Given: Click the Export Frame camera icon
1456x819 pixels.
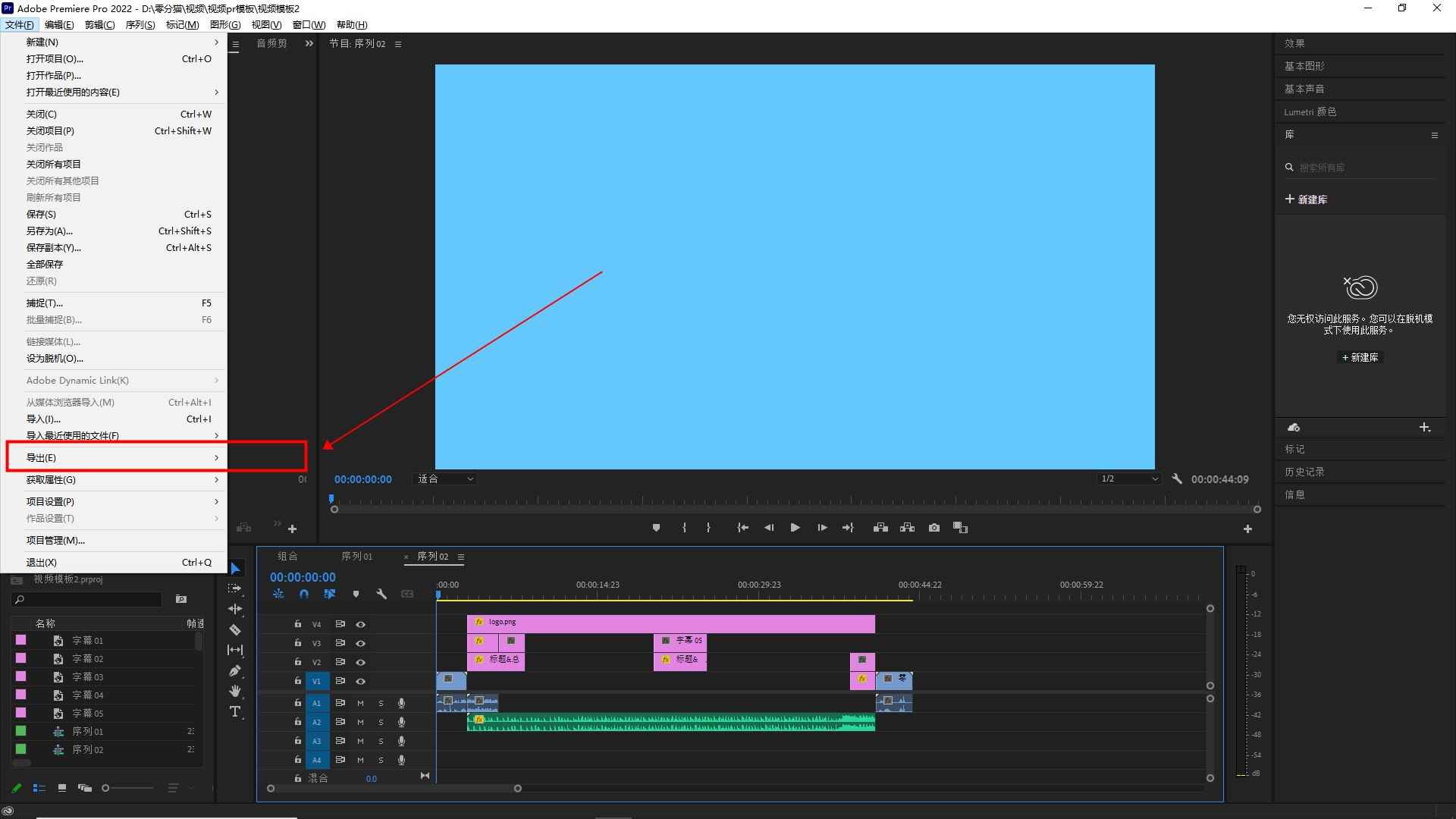Looking at the screenshot, I should pyautogui.click(x=934, y=528).
